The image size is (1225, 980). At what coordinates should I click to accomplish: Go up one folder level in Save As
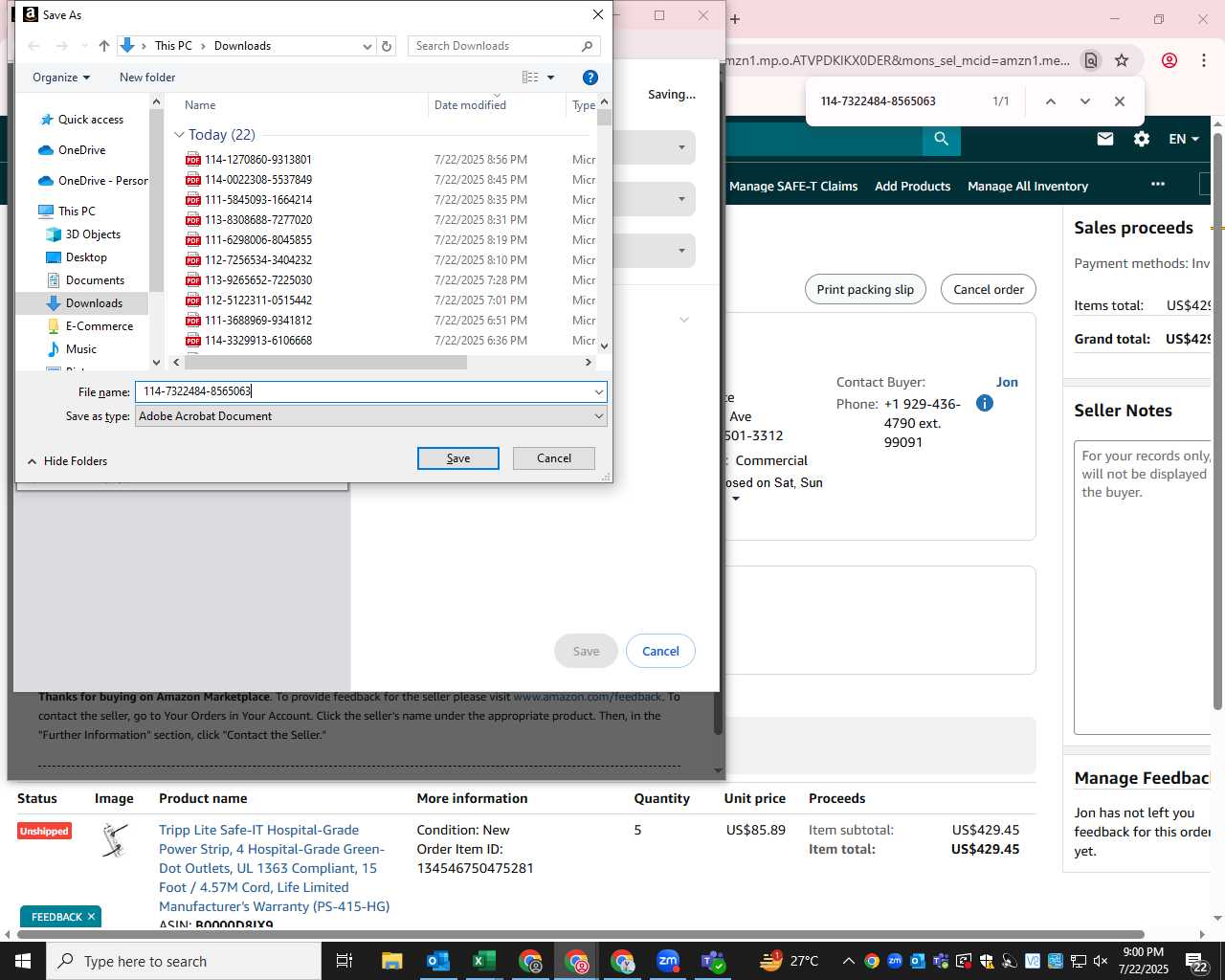click(x=104, y=46)
